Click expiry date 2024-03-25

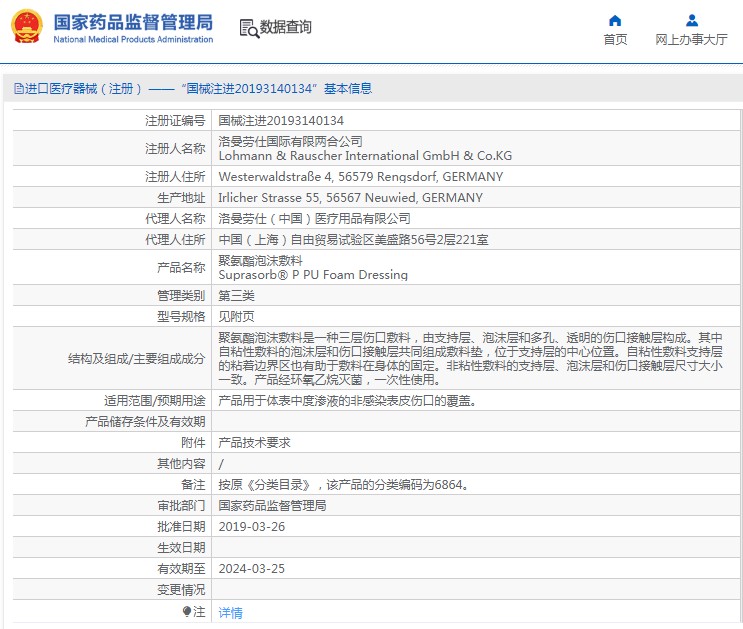coord(252,569)
